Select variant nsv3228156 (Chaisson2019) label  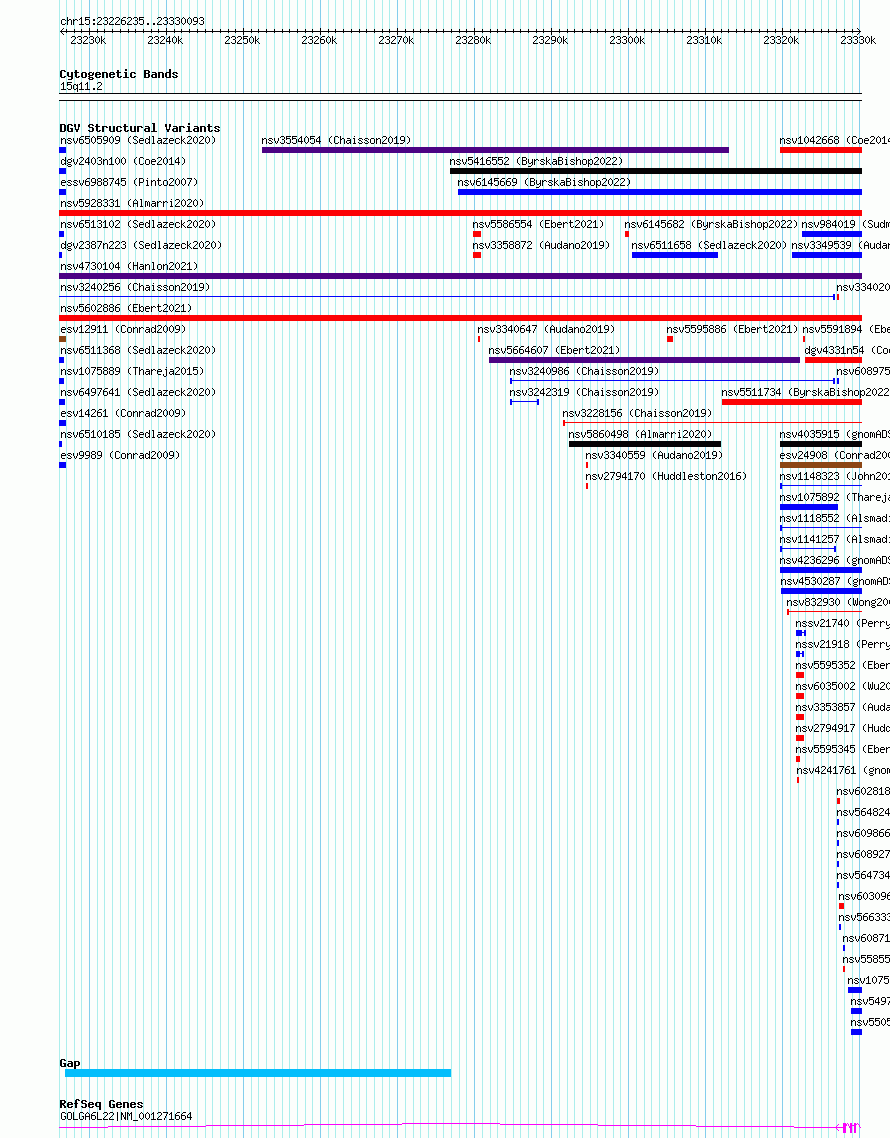637,414
